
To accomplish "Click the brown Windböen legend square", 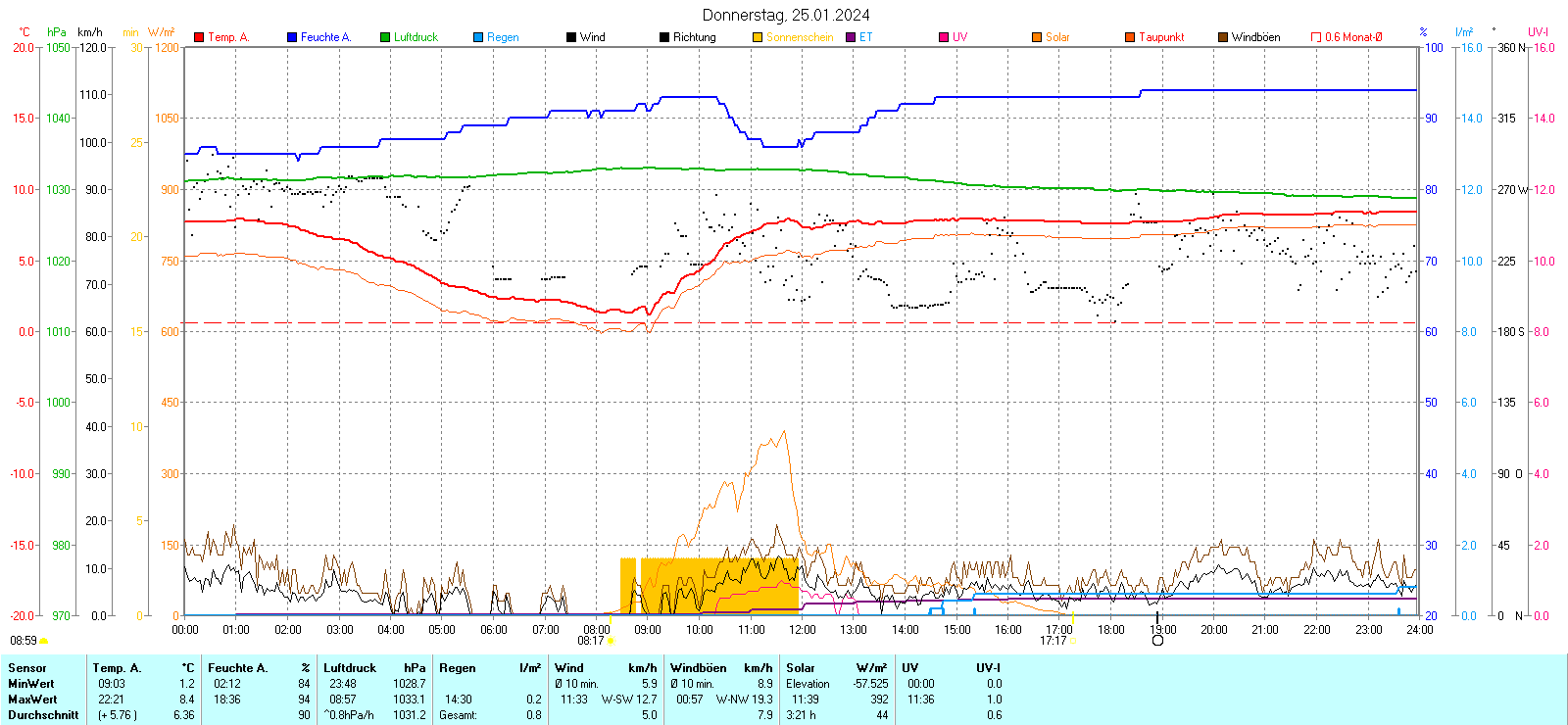I will 1223,37.
